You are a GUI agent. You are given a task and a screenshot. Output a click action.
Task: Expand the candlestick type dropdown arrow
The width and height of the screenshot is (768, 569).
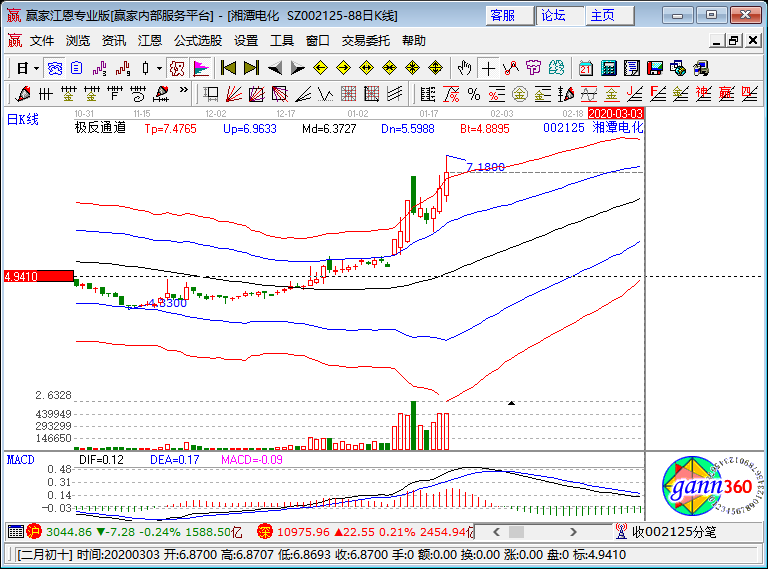point(159,69)
